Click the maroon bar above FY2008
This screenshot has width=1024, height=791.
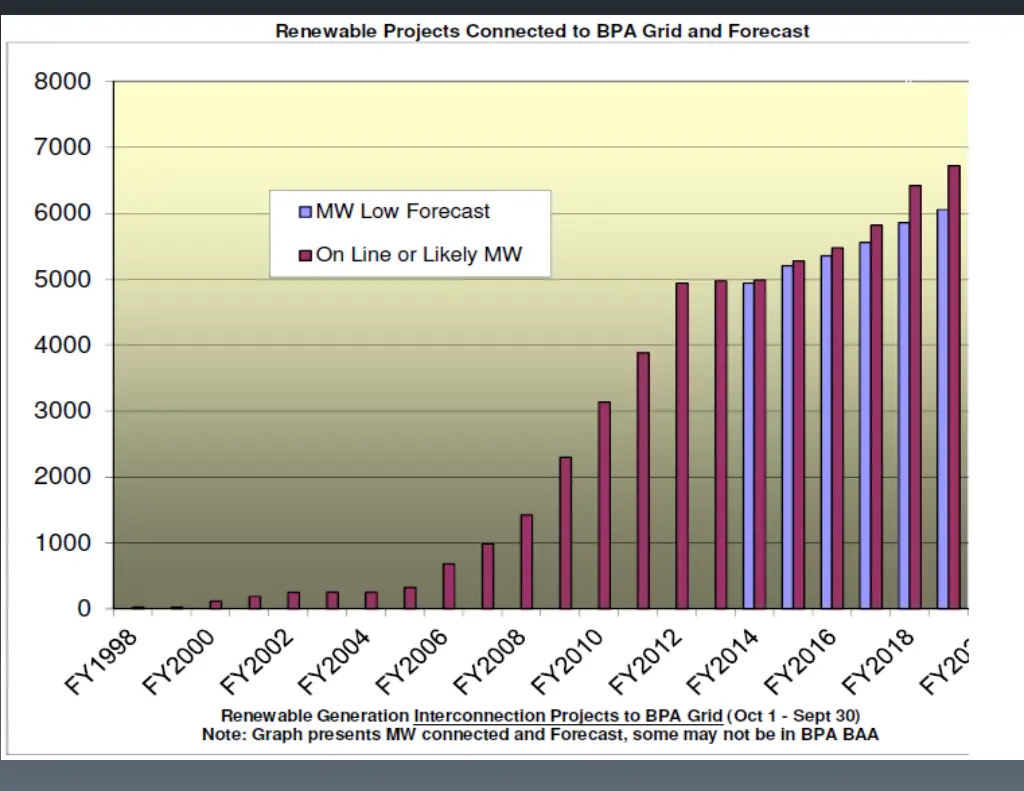point(526,562)
